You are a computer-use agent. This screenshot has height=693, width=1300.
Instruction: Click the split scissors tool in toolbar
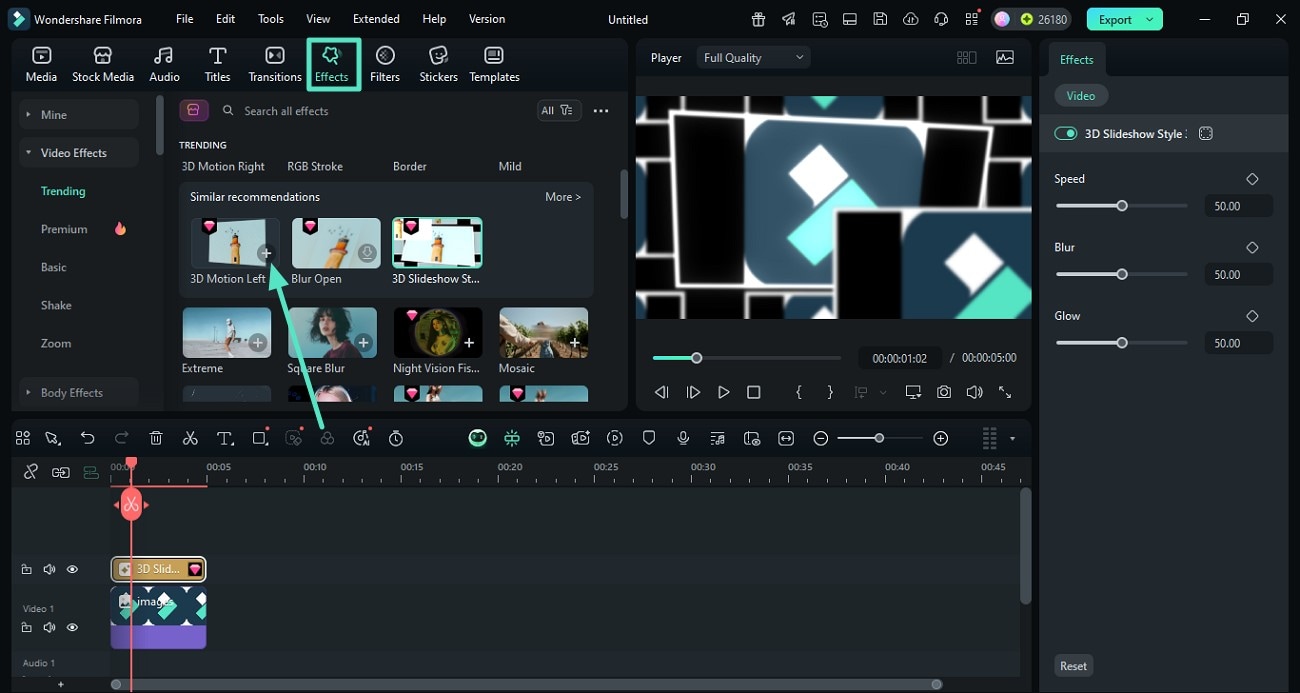click(x=190, y=438)
